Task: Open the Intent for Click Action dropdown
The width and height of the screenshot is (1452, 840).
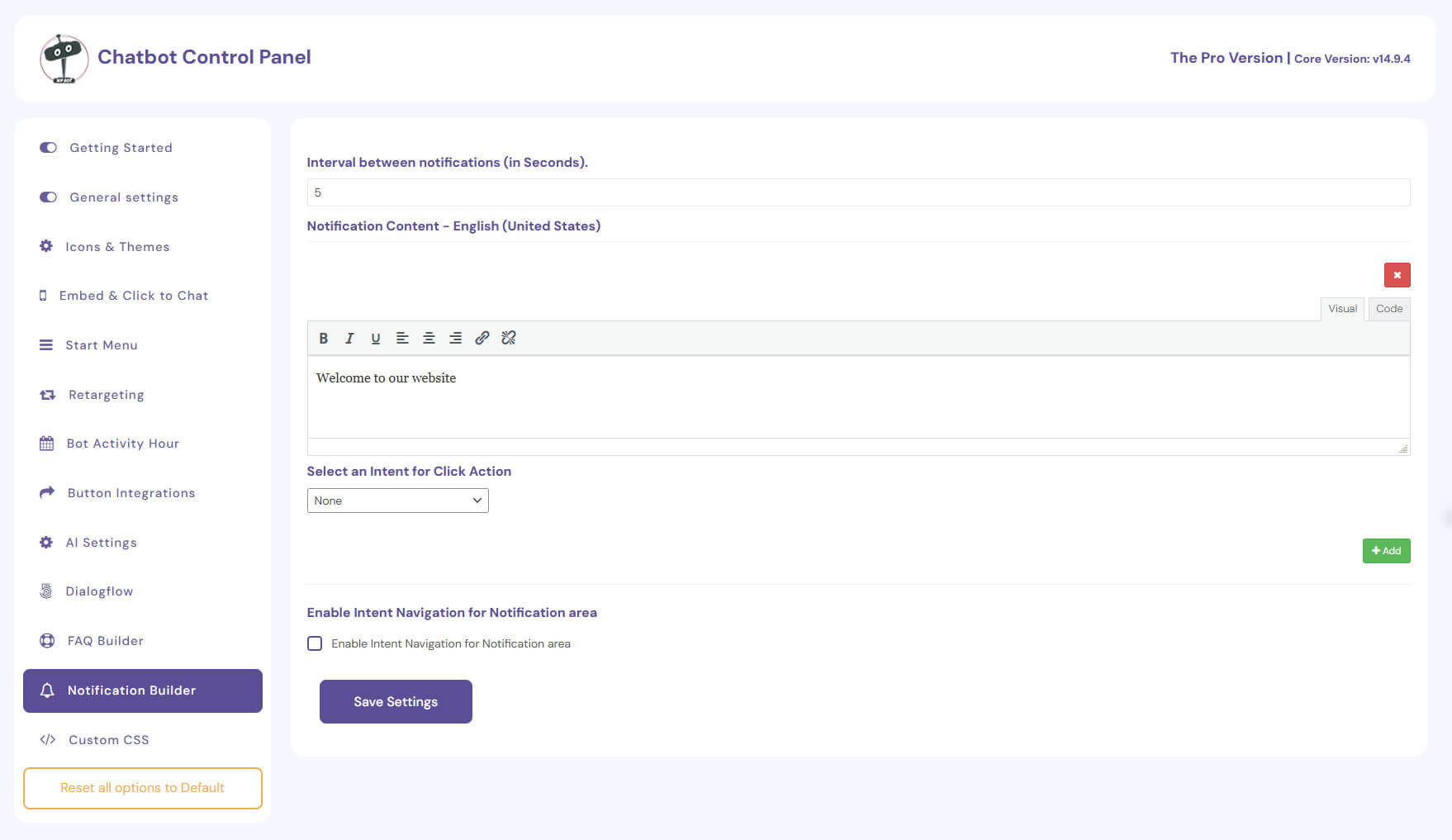Action: tap(398, 501)
